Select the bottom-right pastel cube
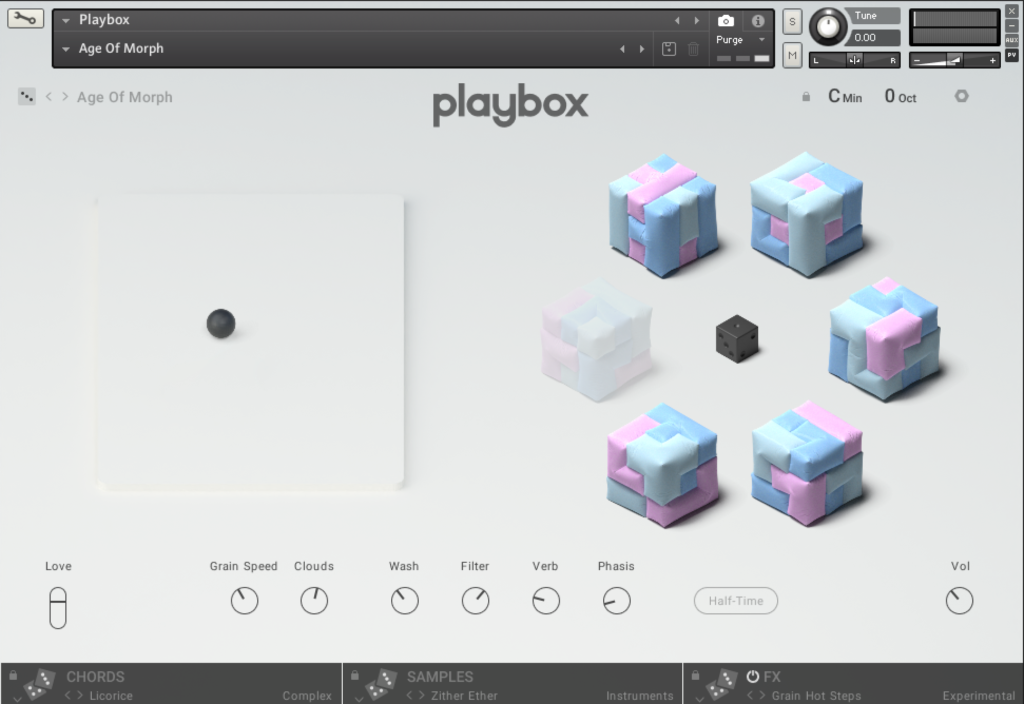Viewport: 1024px width, 704px height. [807, 464]
